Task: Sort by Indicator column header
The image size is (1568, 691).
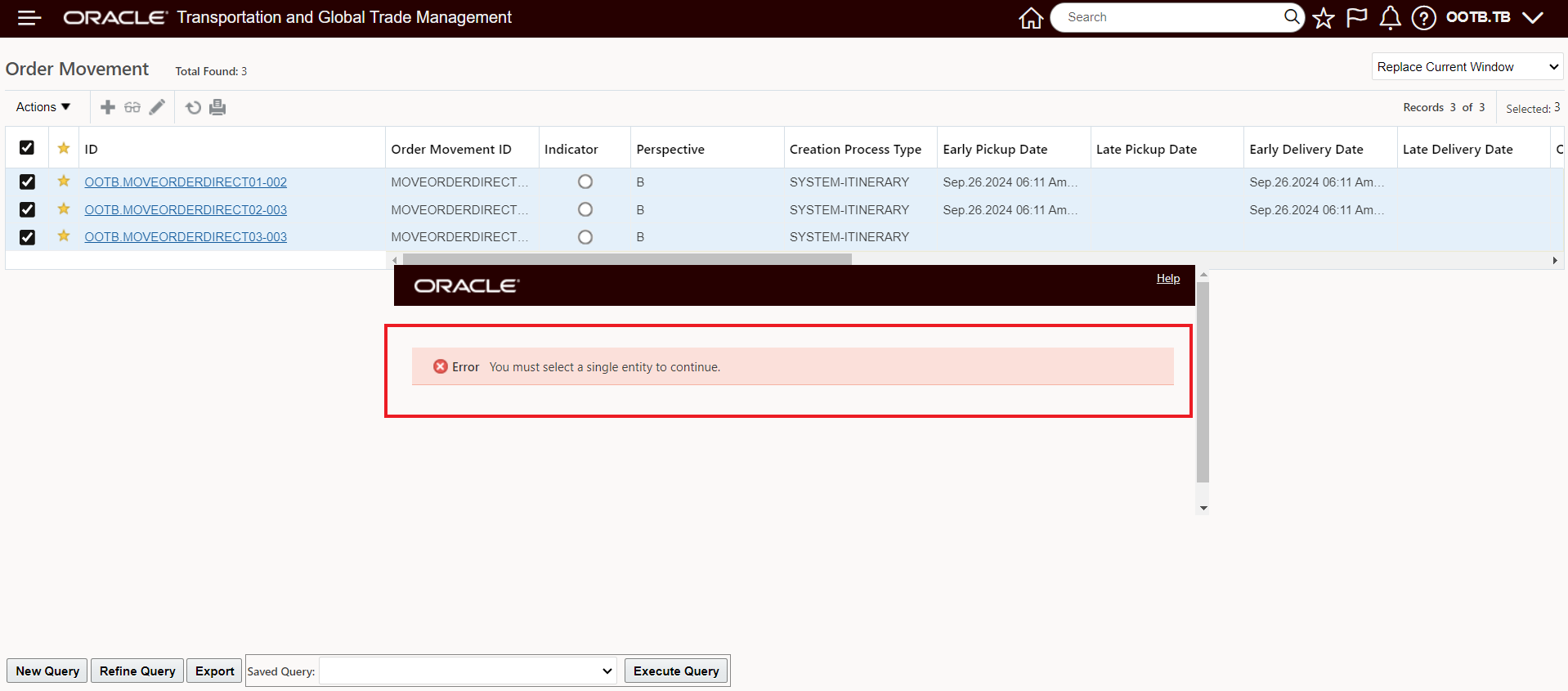Action: [571, 149]
